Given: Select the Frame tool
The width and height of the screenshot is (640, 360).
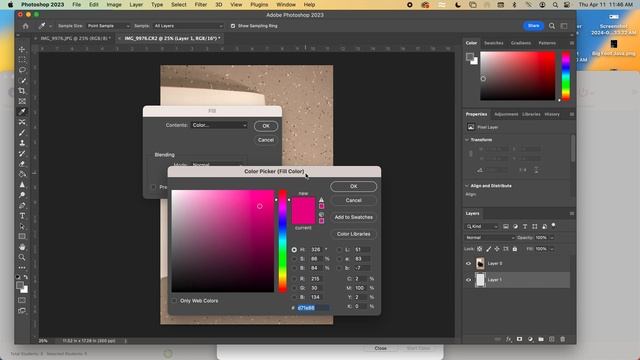Looking at the screenshot, I should 22,101.
